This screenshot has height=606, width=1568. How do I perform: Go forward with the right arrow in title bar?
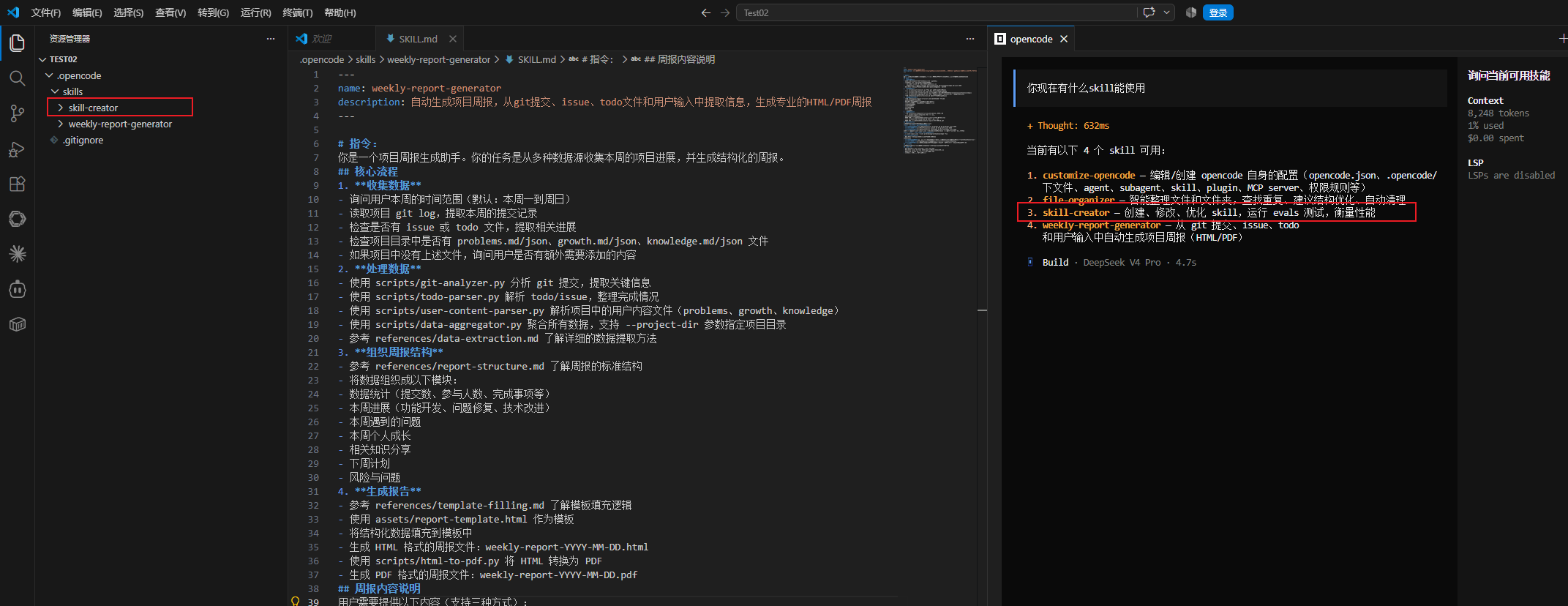pyautogui.click(x=724, y=12)
